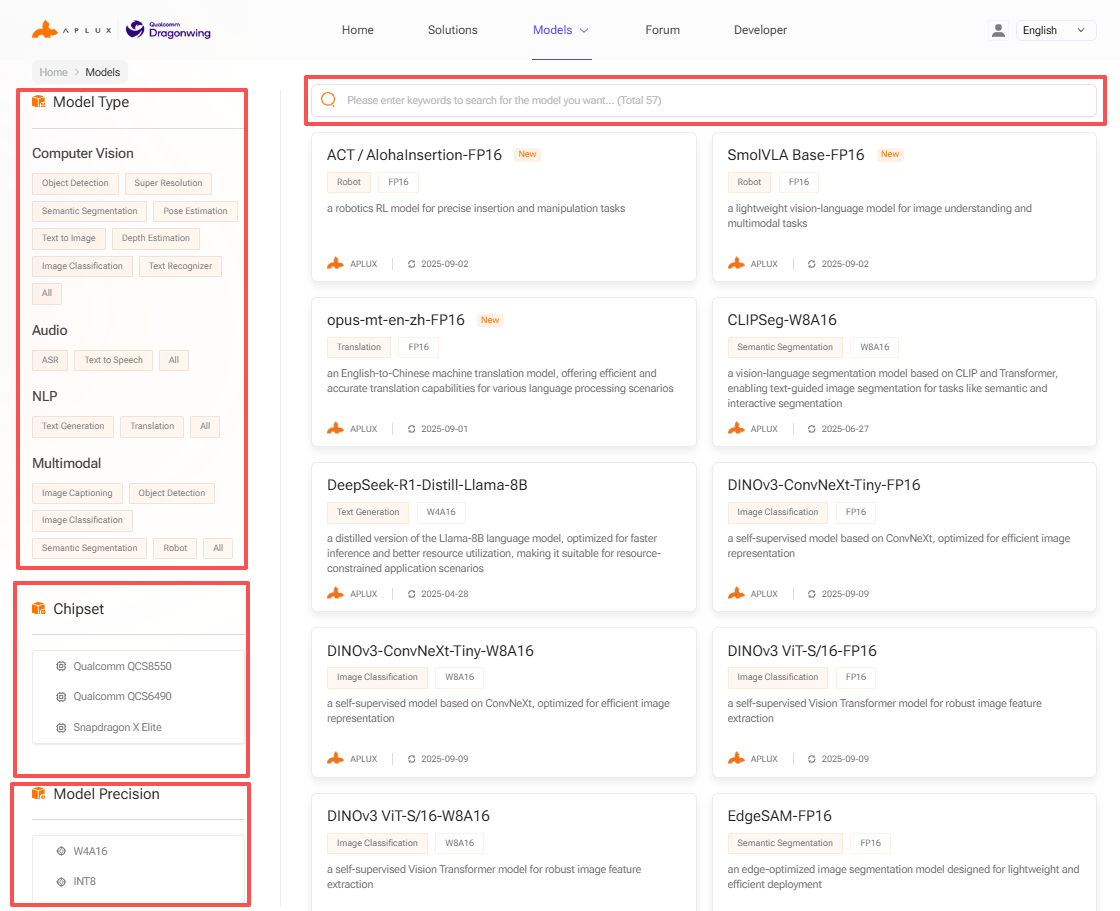Open the DeepSeek-R1-Distill-Llama-8B model title
The width and height of the screenshot is (1120, 911).
427,485
